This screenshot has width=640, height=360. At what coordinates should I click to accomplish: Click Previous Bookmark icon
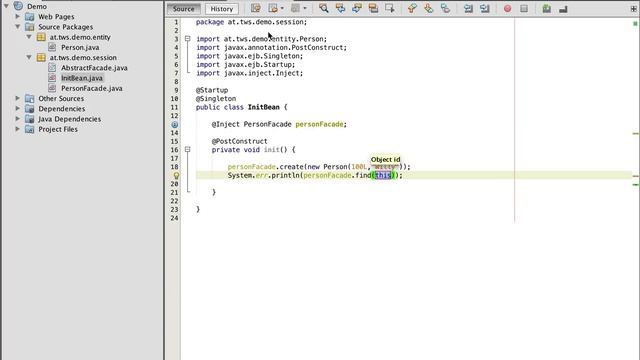412,8
